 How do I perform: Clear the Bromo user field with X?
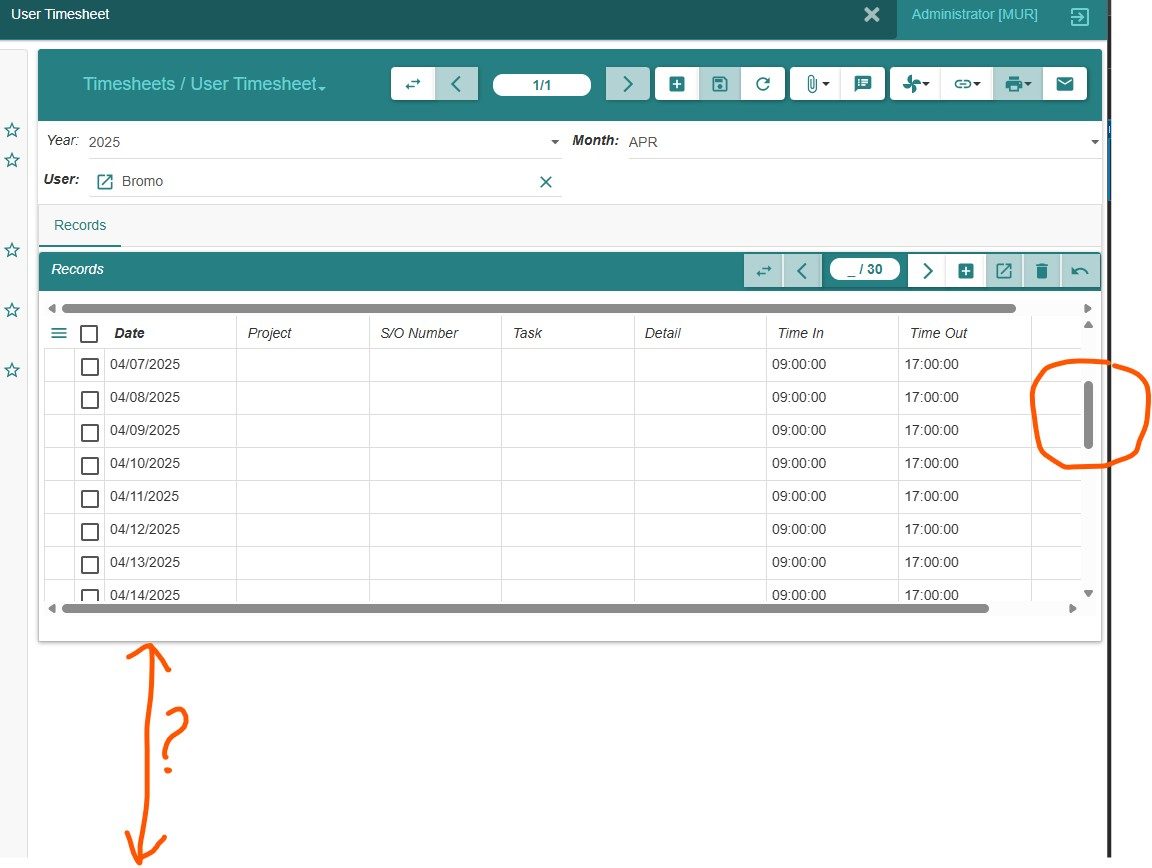545,182
